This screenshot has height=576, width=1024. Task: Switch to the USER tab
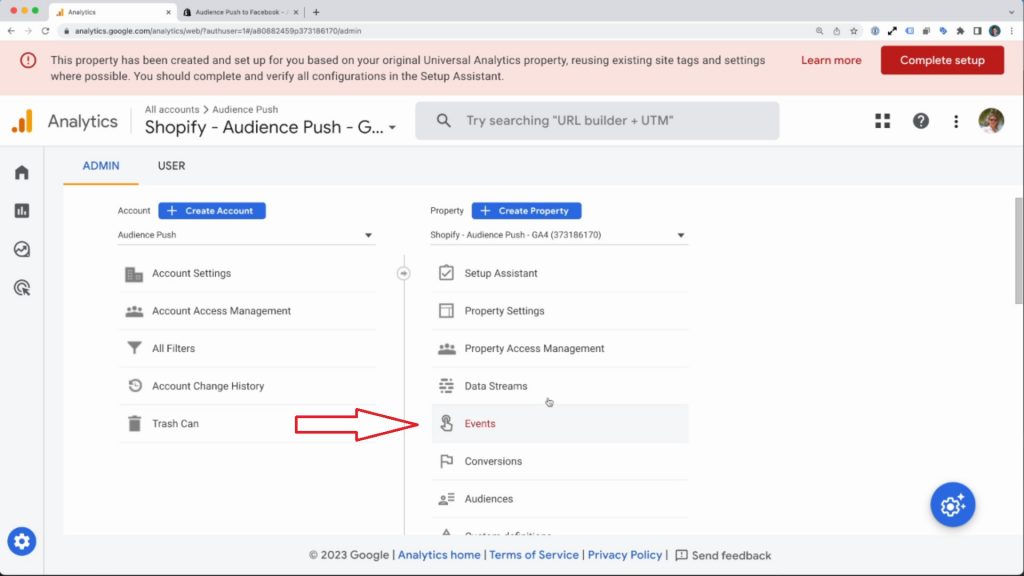[x=171, y=166]
